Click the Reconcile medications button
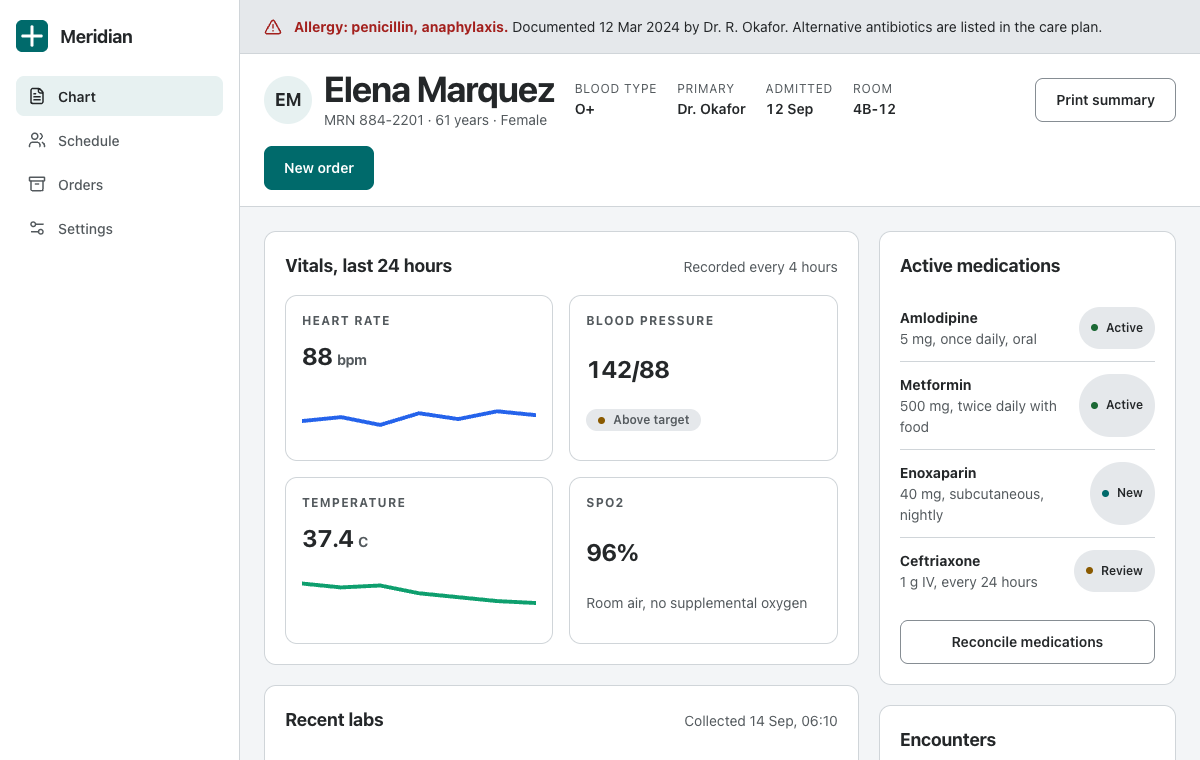 tap(1027, 642)
